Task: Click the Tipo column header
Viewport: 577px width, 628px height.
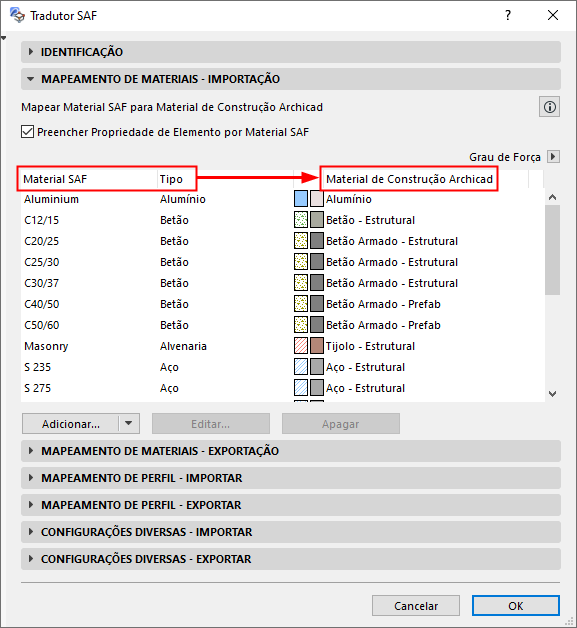Action: (225, 179)
